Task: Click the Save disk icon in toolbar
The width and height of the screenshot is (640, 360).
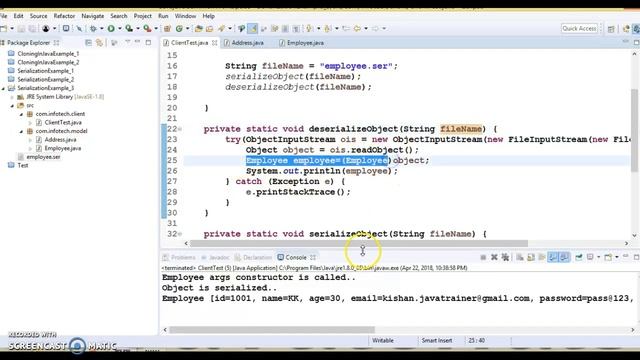Action: [x=21, y=29]
